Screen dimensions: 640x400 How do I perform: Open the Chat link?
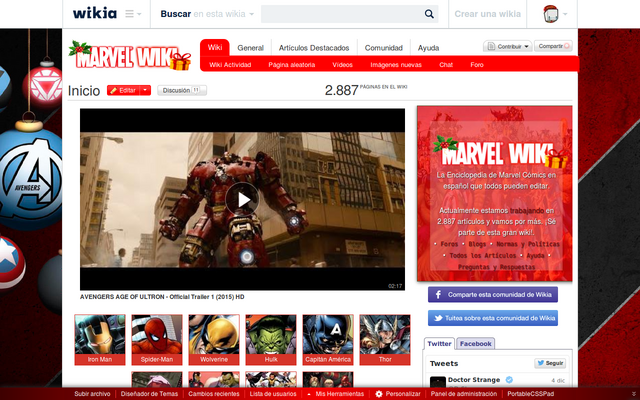point(446,64)
